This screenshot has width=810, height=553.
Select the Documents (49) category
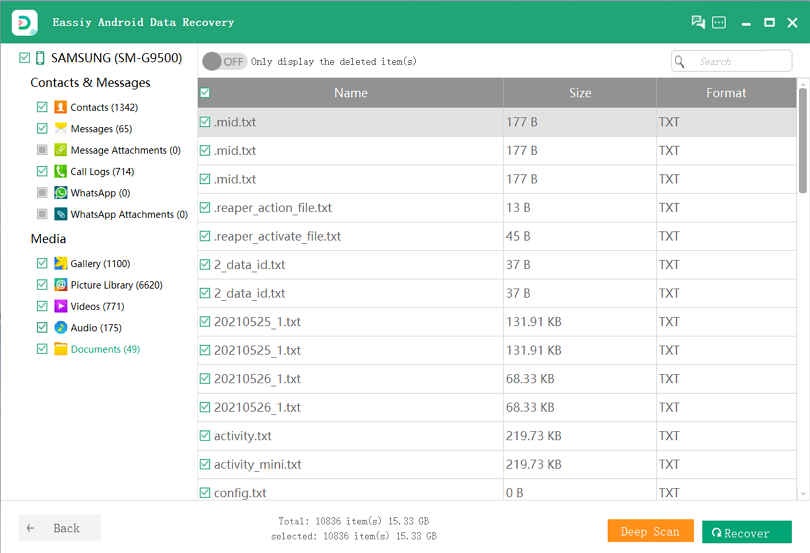(105, 349)
